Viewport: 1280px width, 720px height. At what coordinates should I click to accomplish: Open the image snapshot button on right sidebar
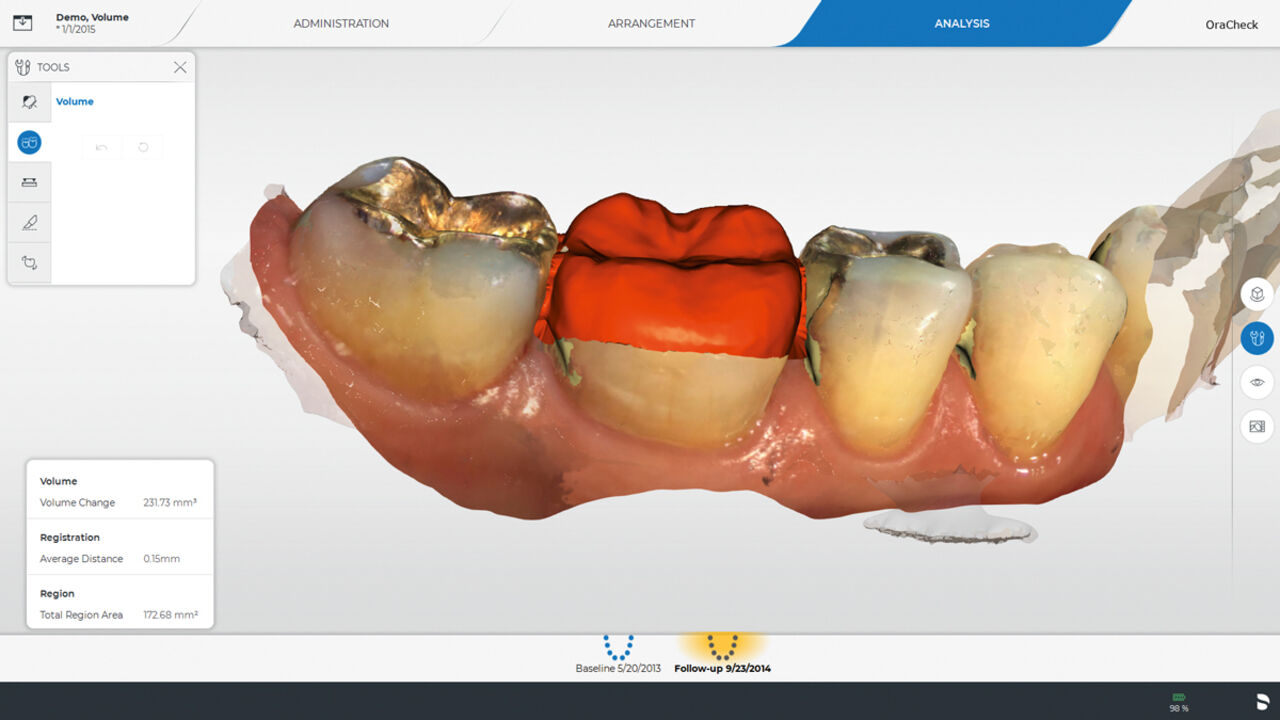click(x=1257, y=426)
